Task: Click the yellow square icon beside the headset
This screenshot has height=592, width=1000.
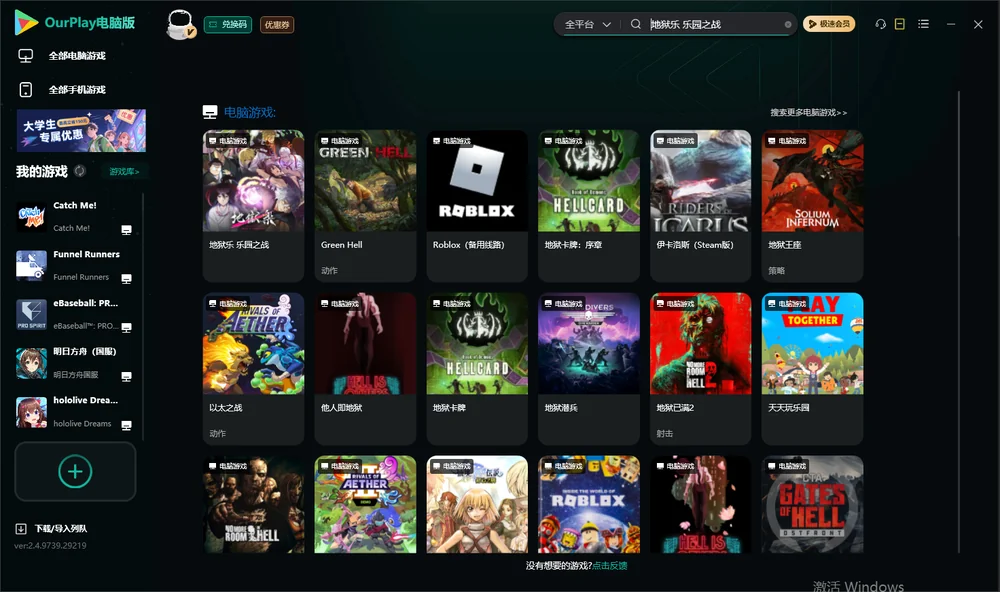Action: tap(900, 24)
